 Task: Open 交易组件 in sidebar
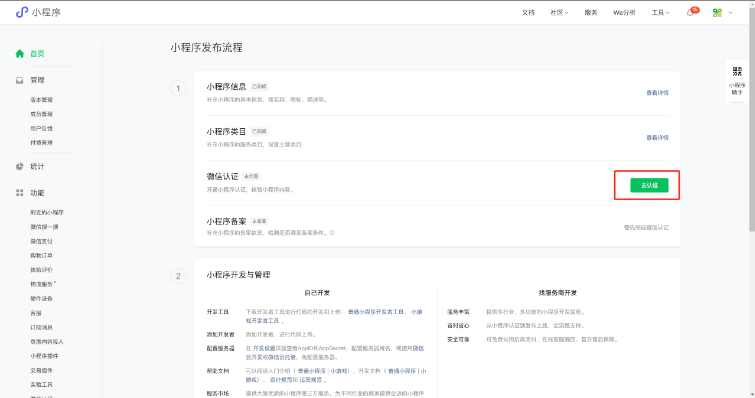(41, 371)
